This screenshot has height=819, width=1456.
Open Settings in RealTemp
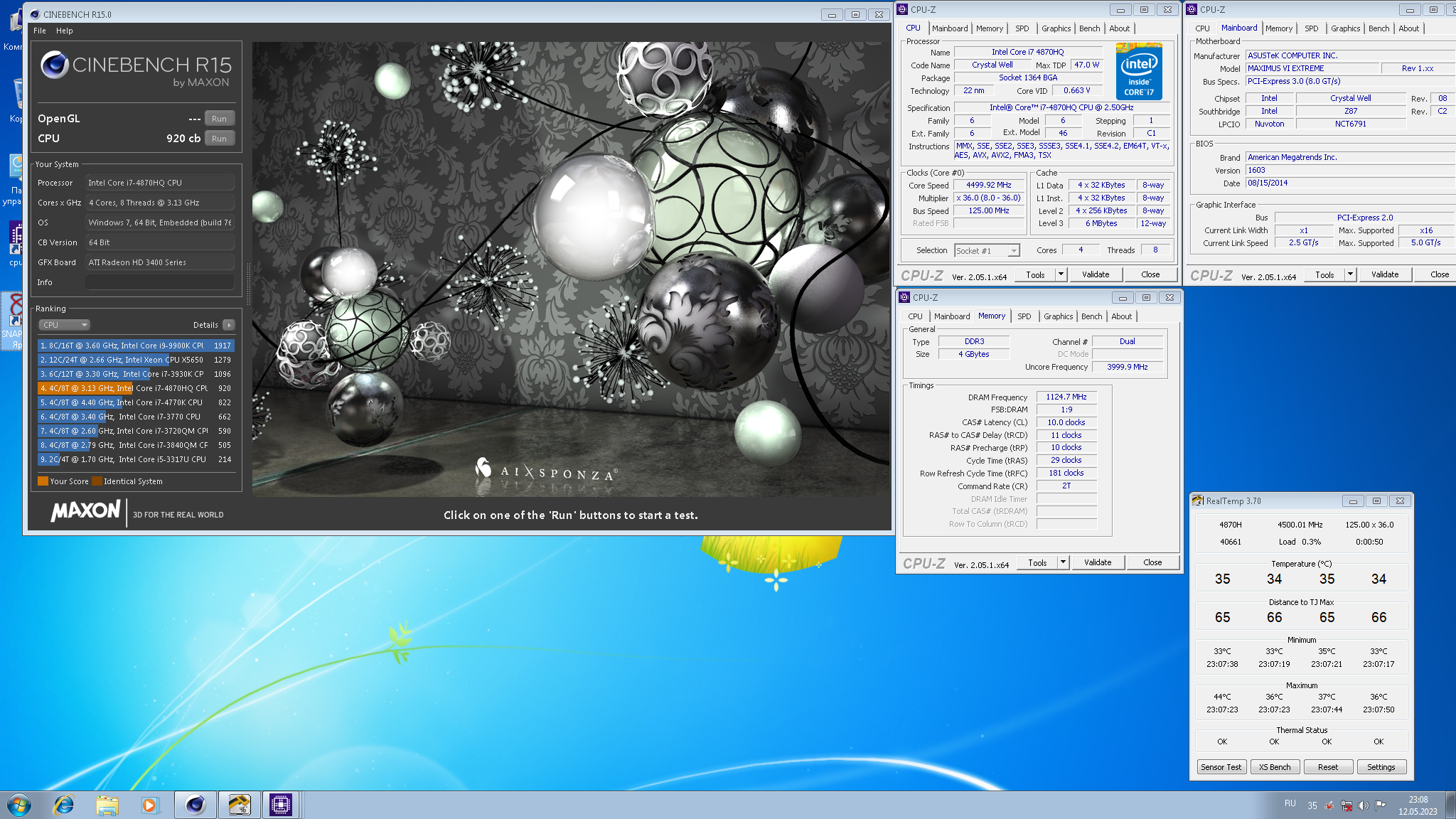1381,767
